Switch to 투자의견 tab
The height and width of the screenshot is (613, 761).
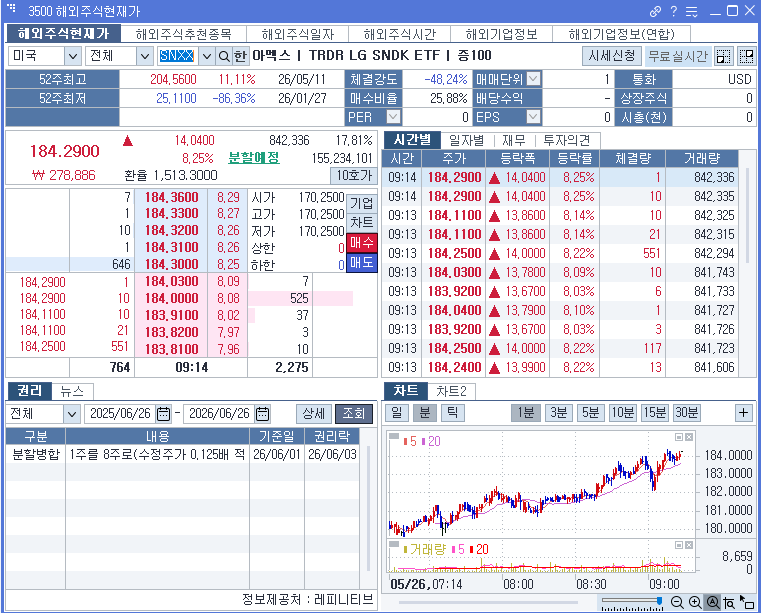pos(566,141)
